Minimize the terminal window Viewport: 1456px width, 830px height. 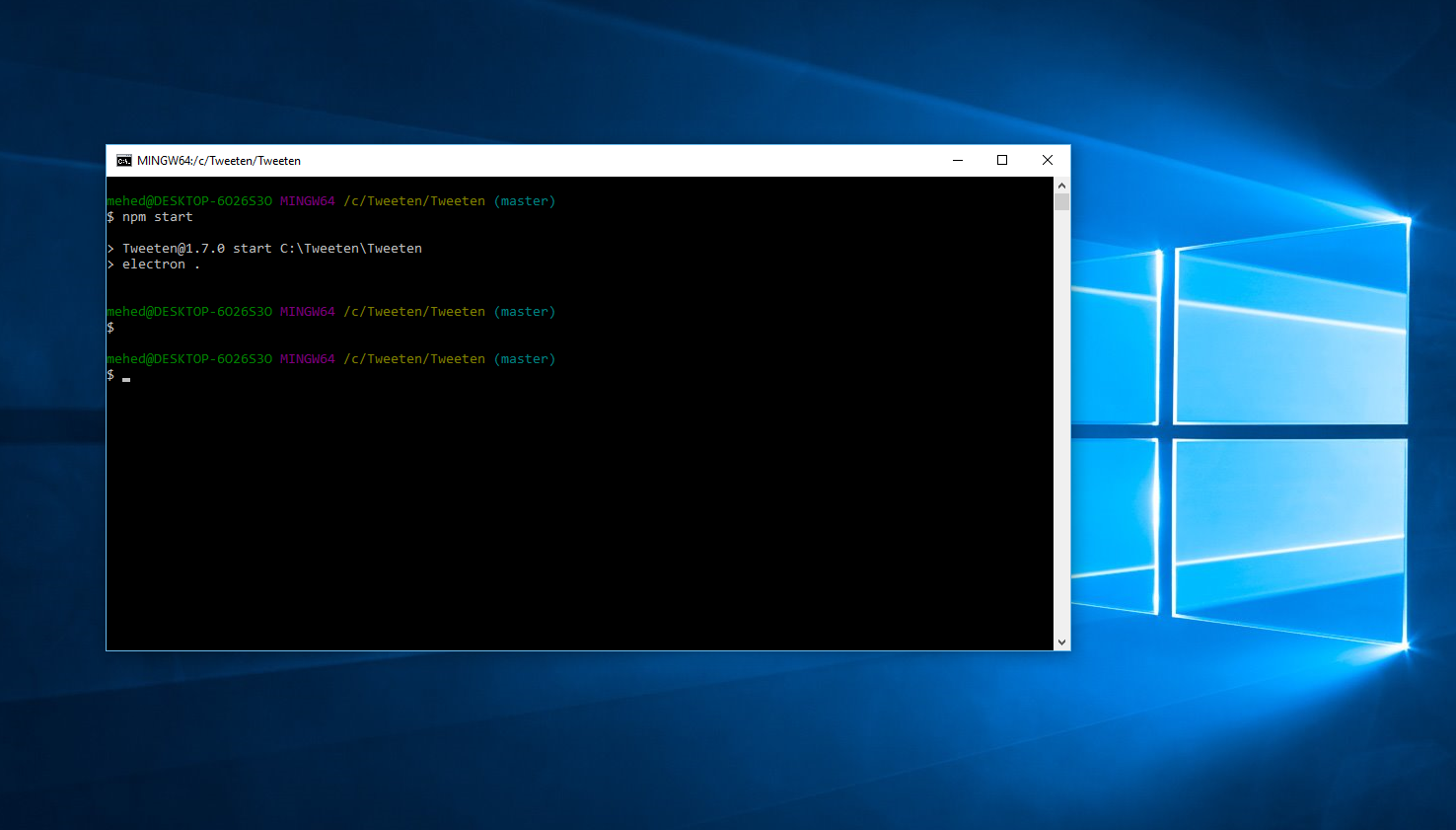957,160
